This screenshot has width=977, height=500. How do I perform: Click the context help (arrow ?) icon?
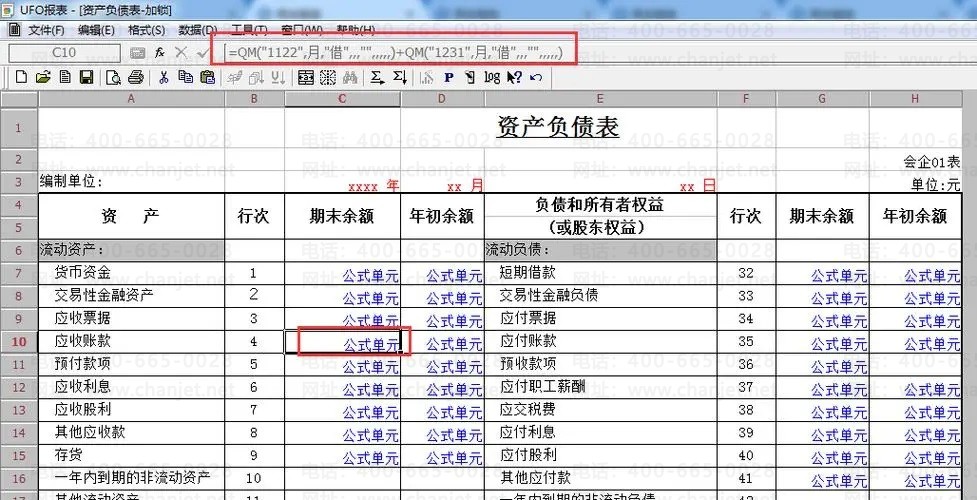pos(514,77)
